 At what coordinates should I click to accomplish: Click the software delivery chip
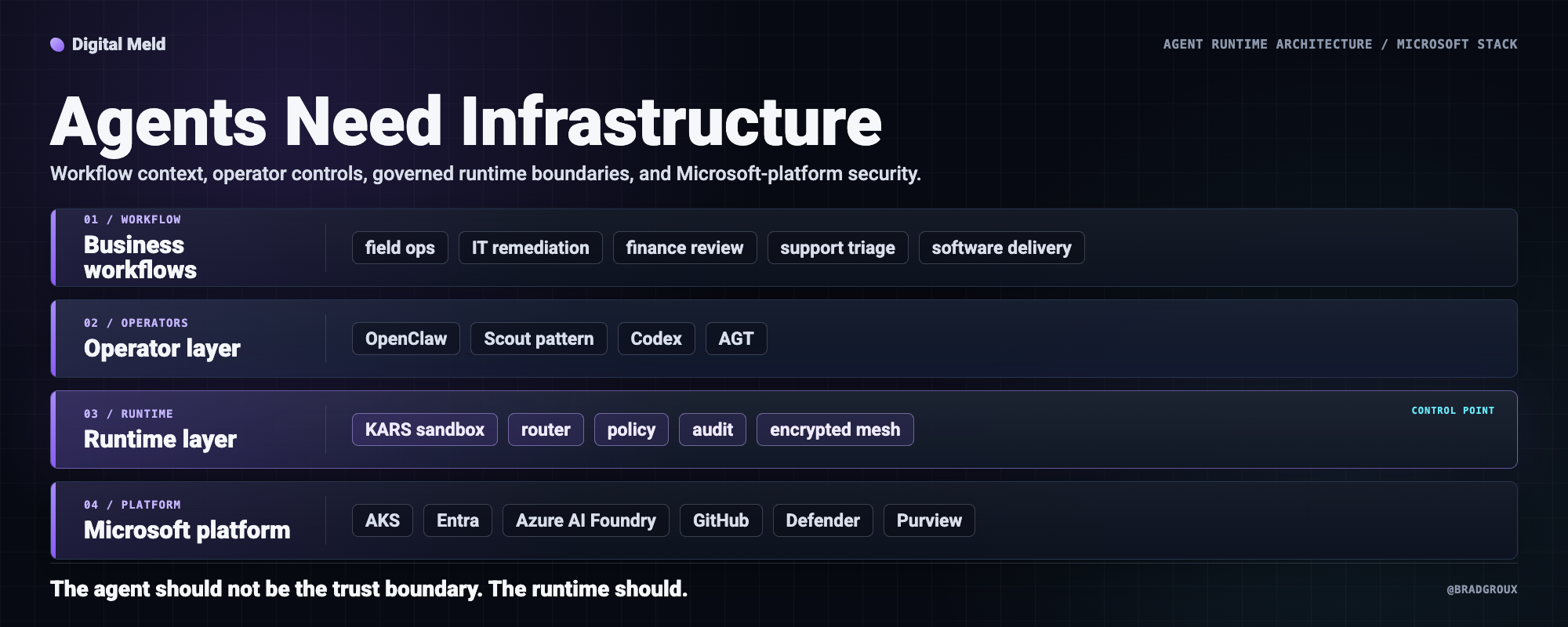[1002, 248]
